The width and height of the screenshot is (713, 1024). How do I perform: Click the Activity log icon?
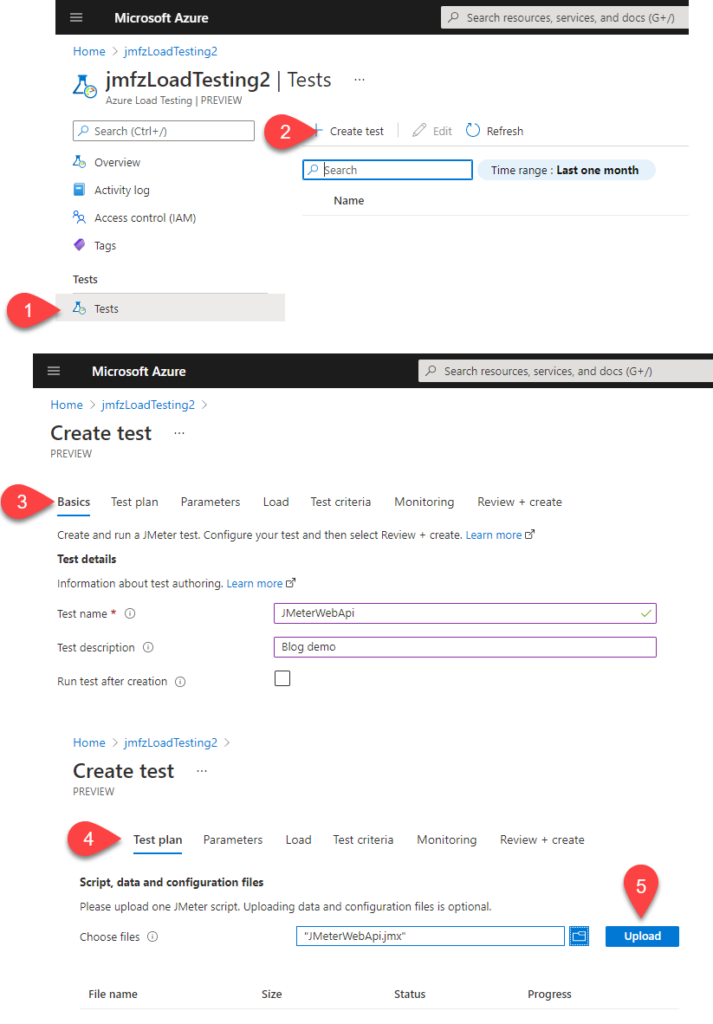pyautogui.click(x=79, y=189)
